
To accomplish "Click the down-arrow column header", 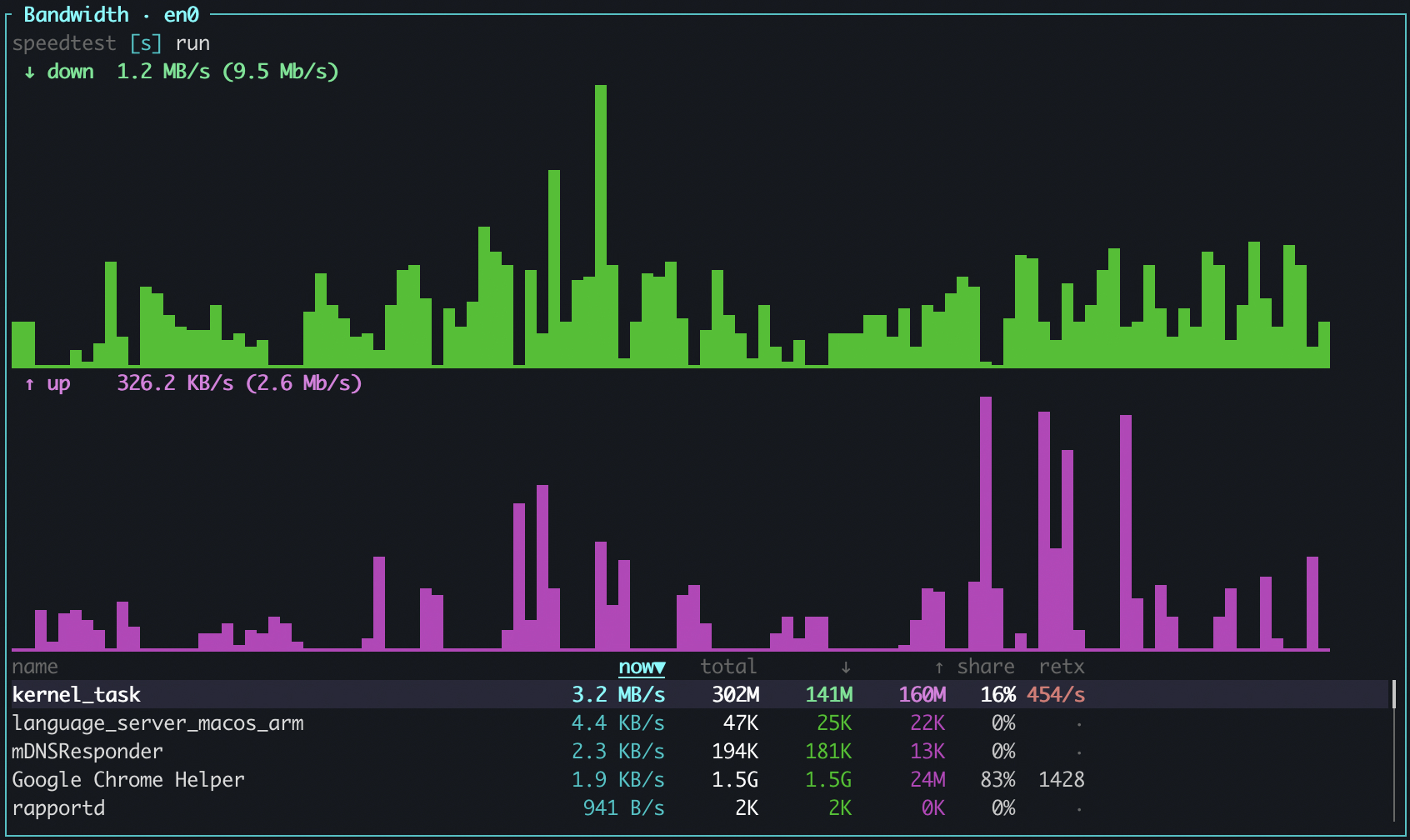I will coord(846,667).
